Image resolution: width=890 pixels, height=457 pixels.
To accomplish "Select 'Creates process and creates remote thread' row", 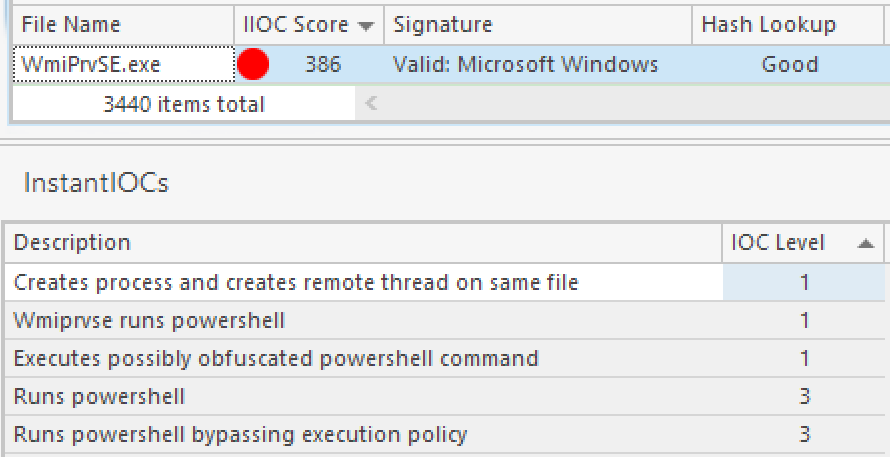I will pyautogui.click(x=296, y=282).
